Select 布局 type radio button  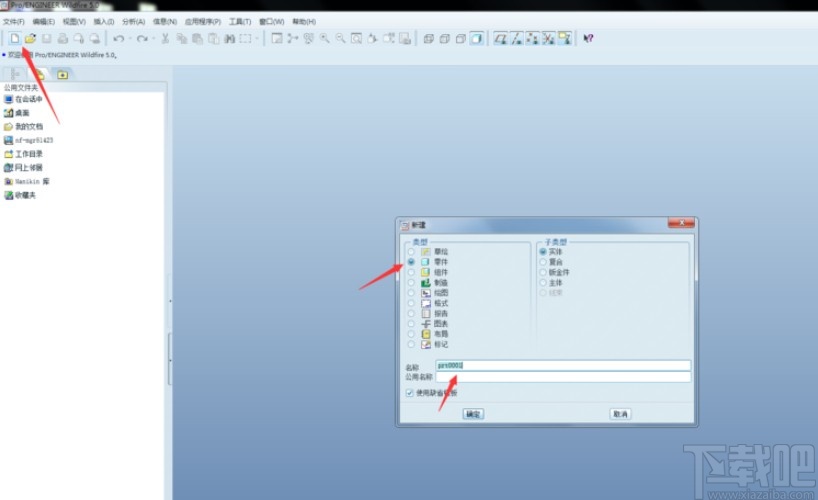click(x=411, y=334)
